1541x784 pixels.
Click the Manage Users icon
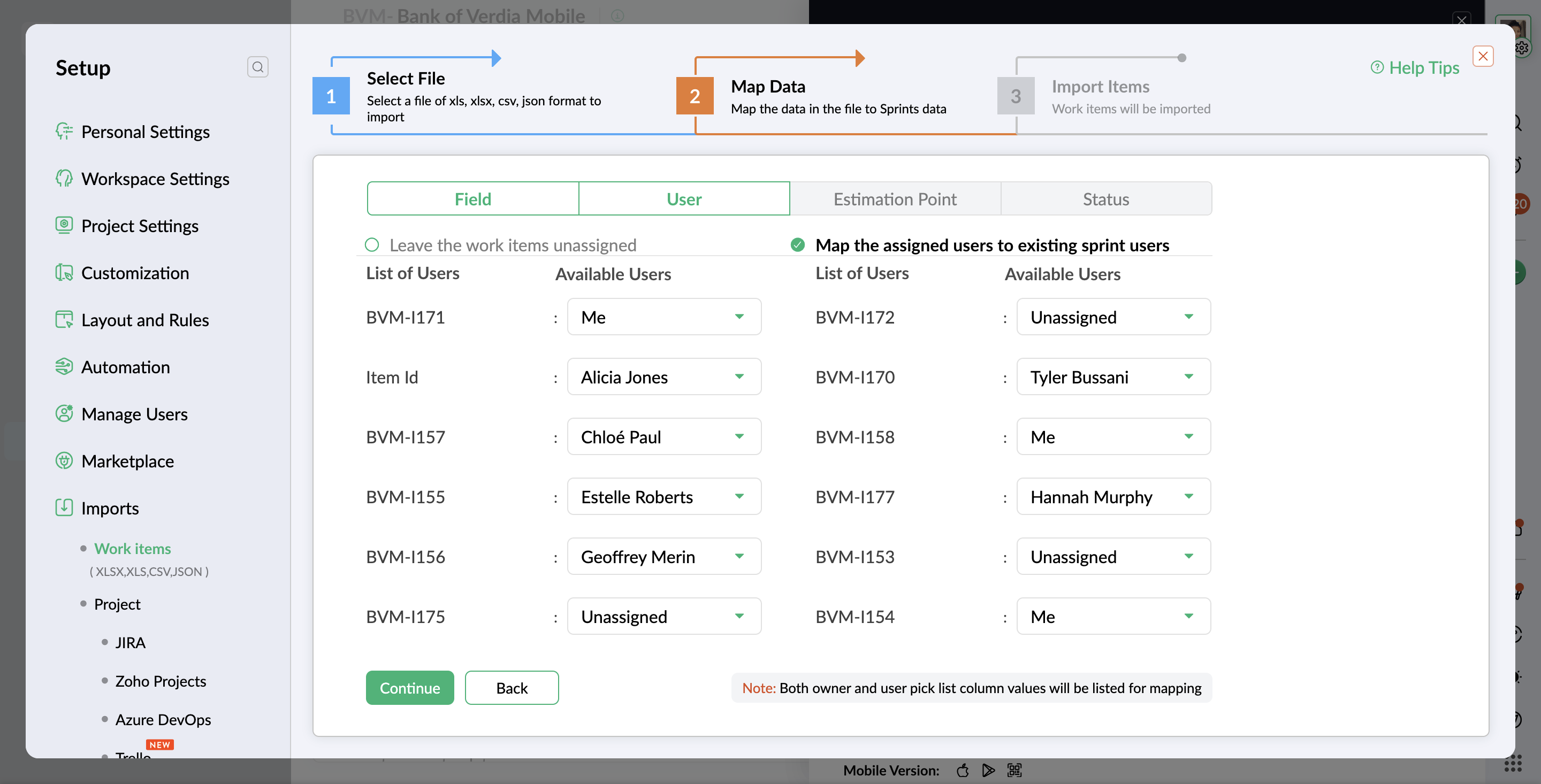point(64,413)
